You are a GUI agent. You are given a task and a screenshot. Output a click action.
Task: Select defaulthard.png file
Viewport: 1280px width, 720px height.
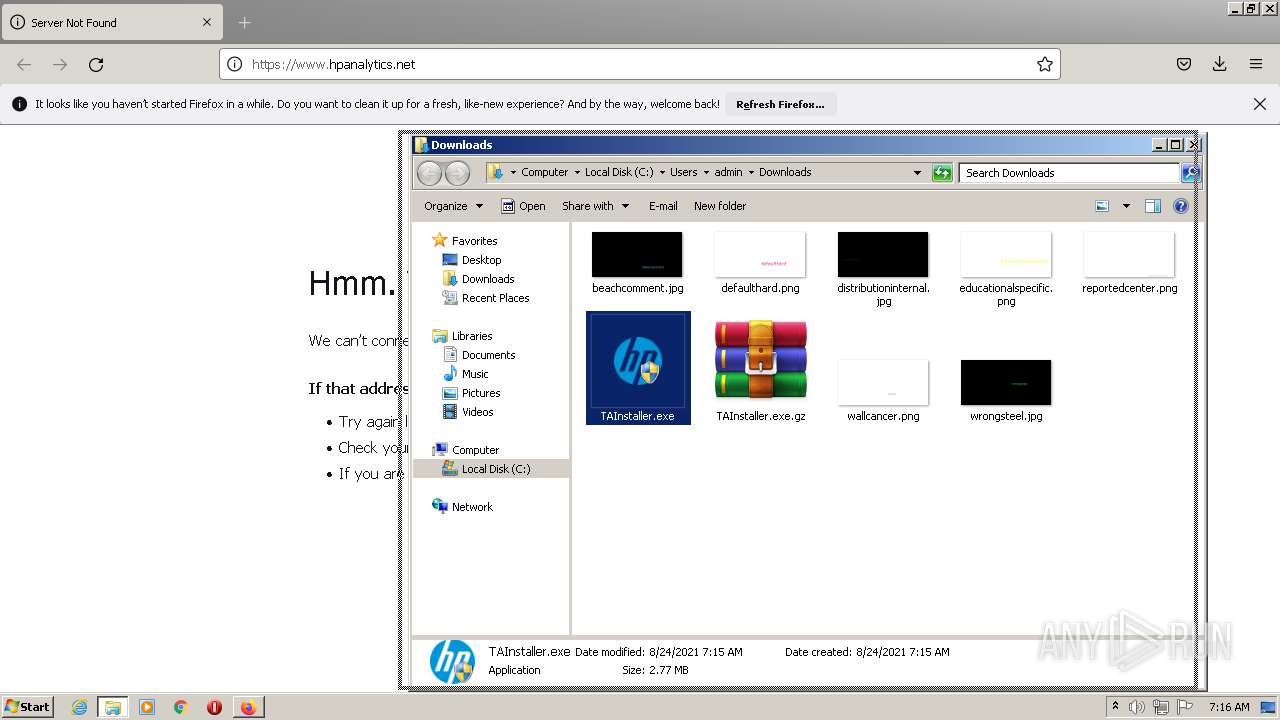[x=760, y=264]
